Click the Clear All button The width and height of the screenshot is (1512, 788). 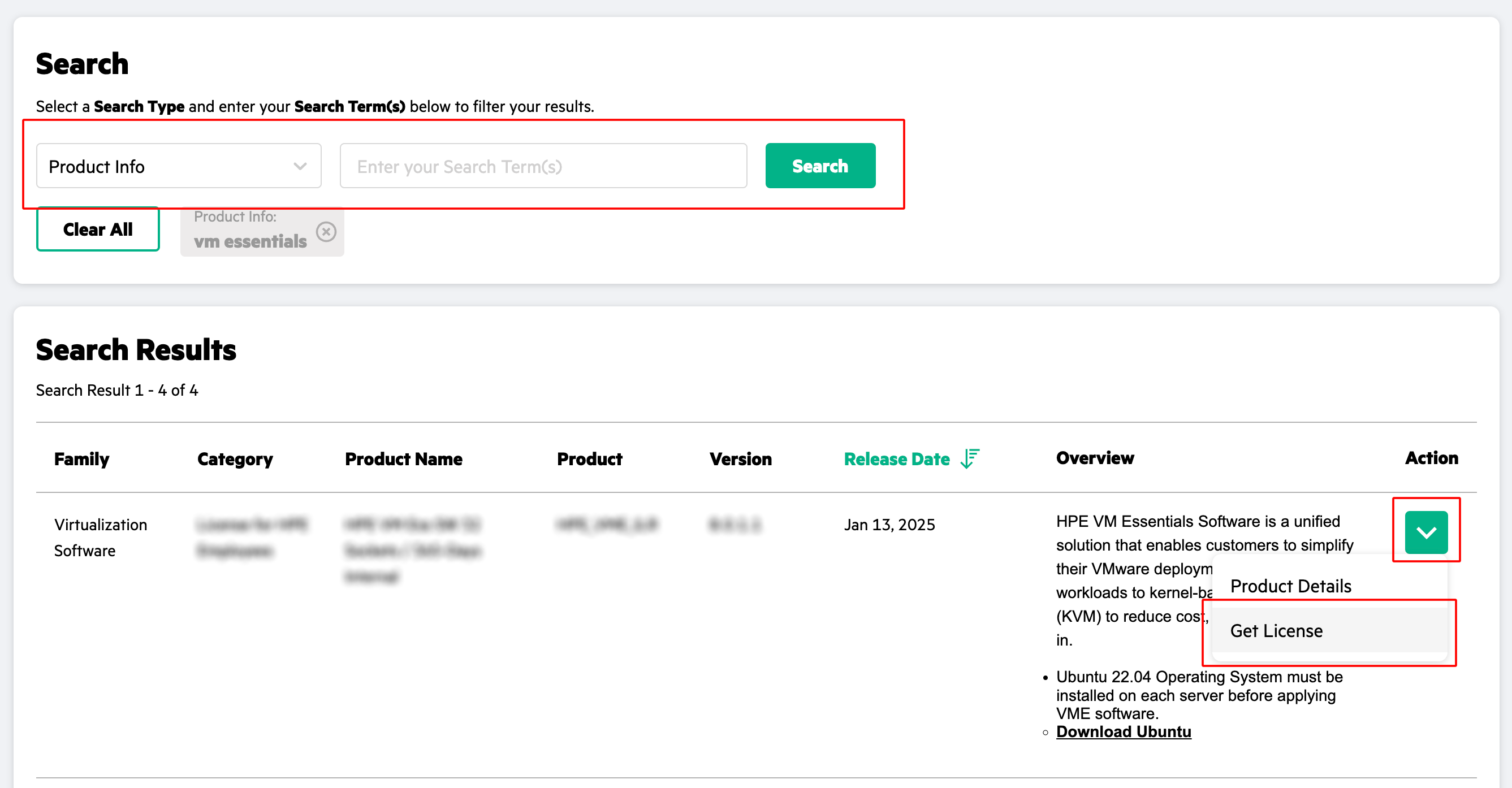[98, 230]
